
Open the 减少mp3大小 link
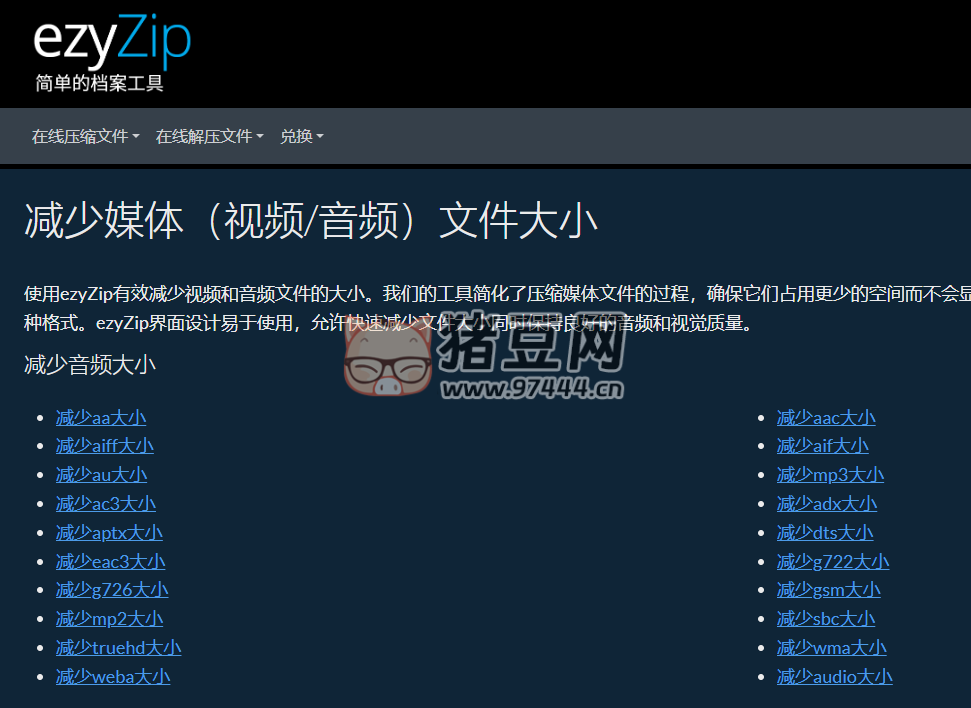tap(830, 475)
